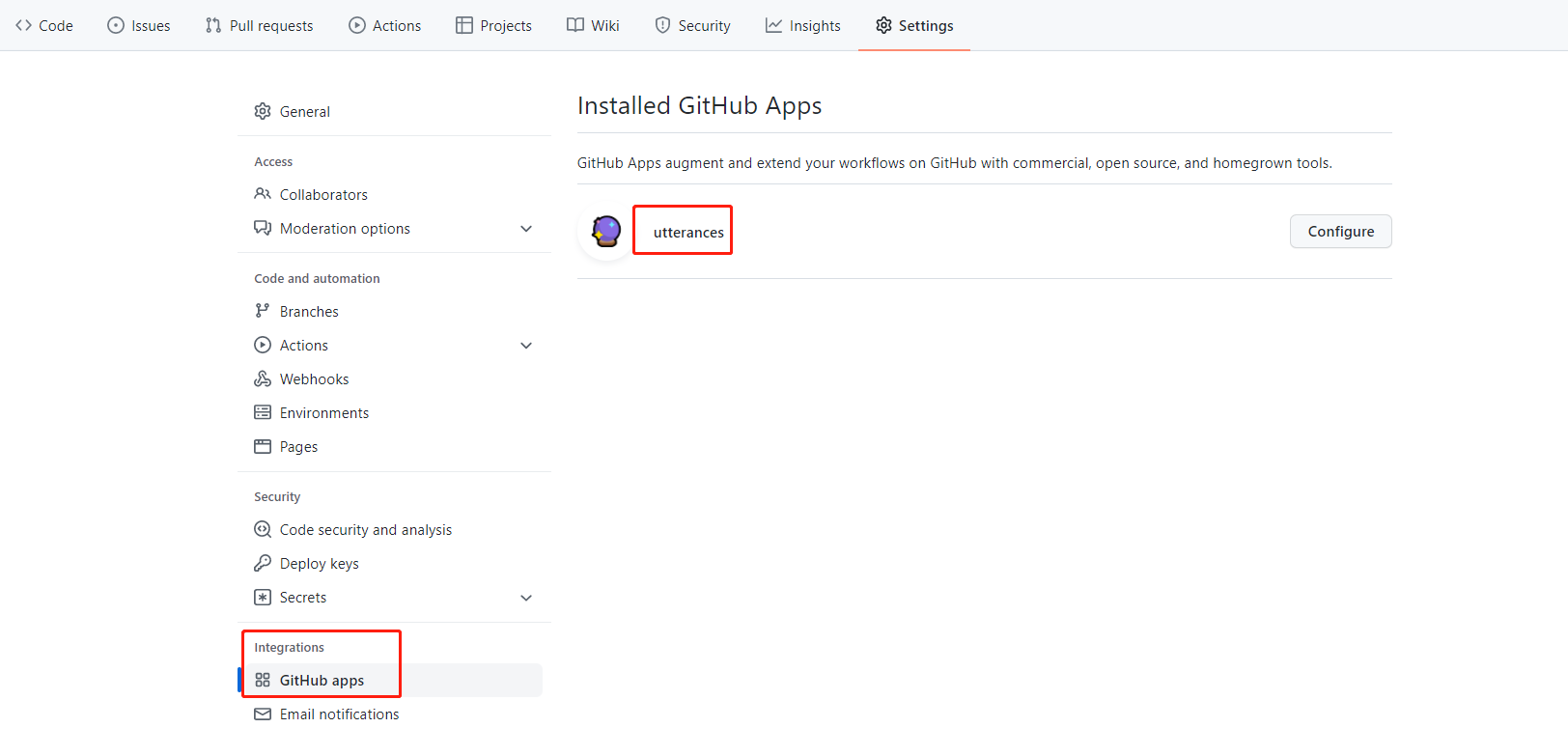Open Actions tab label in top navigation

(x=397, y=26)
